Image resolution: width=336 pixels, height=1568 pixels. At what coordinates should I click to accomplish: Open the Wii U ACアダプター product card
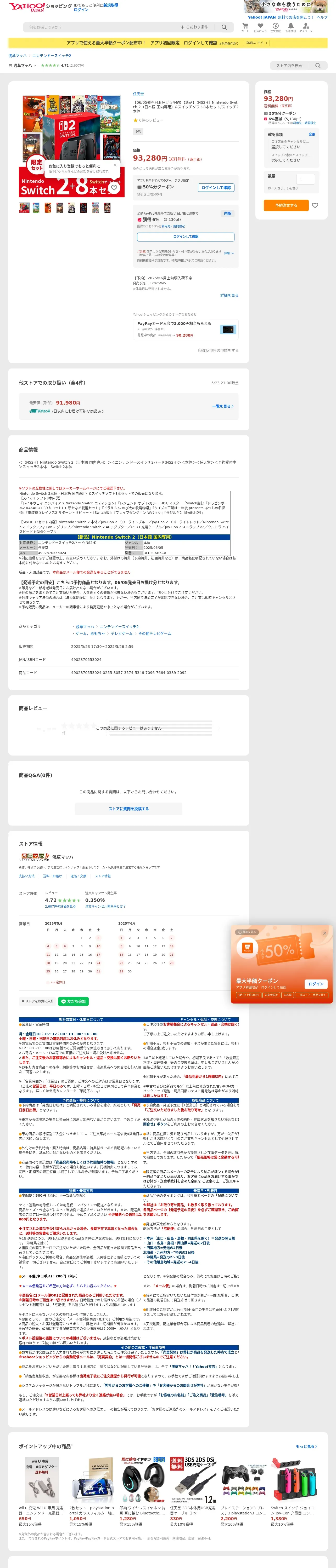[x=42, y=1492]
